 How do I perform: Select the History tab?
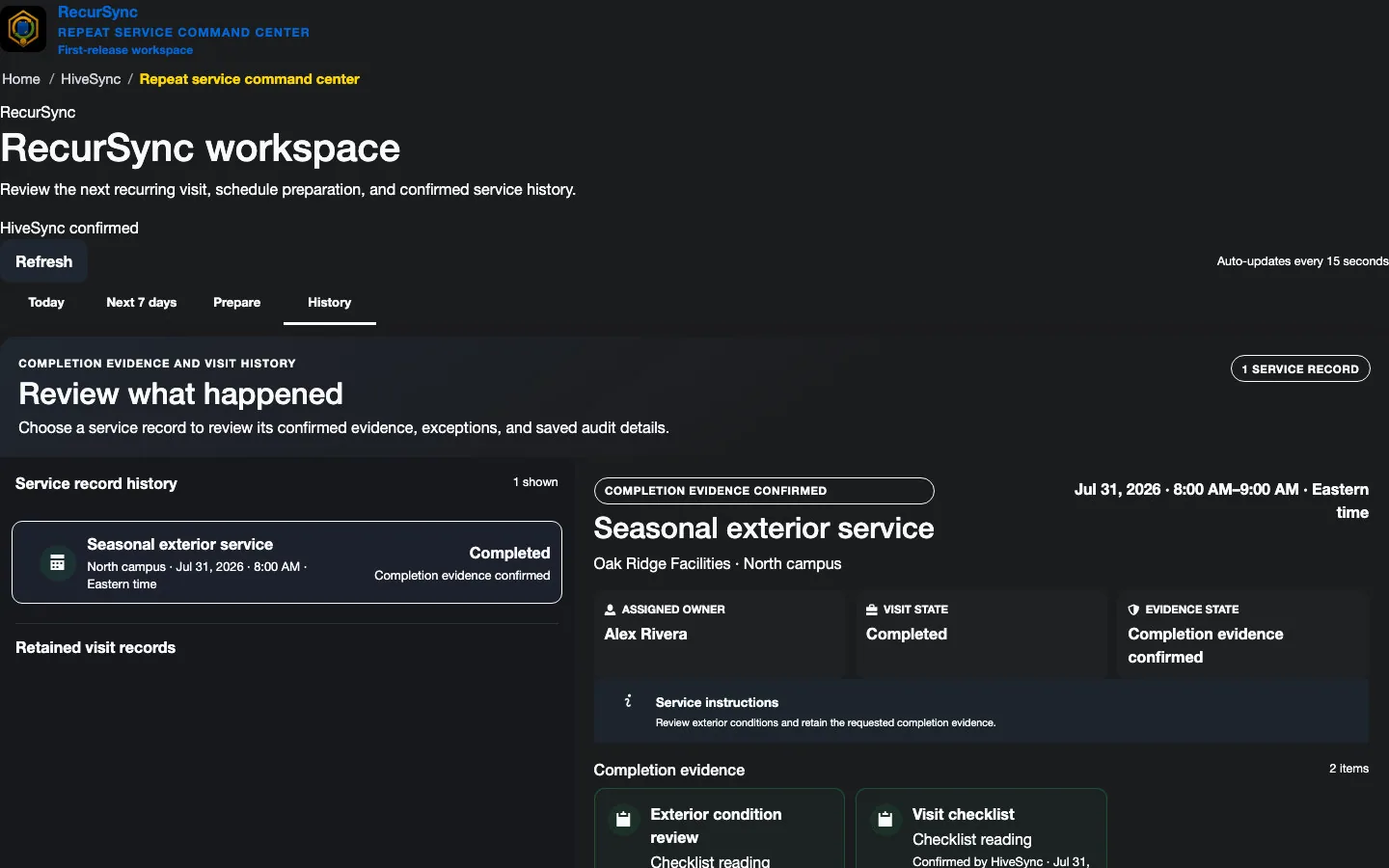(x=330, y=303)
